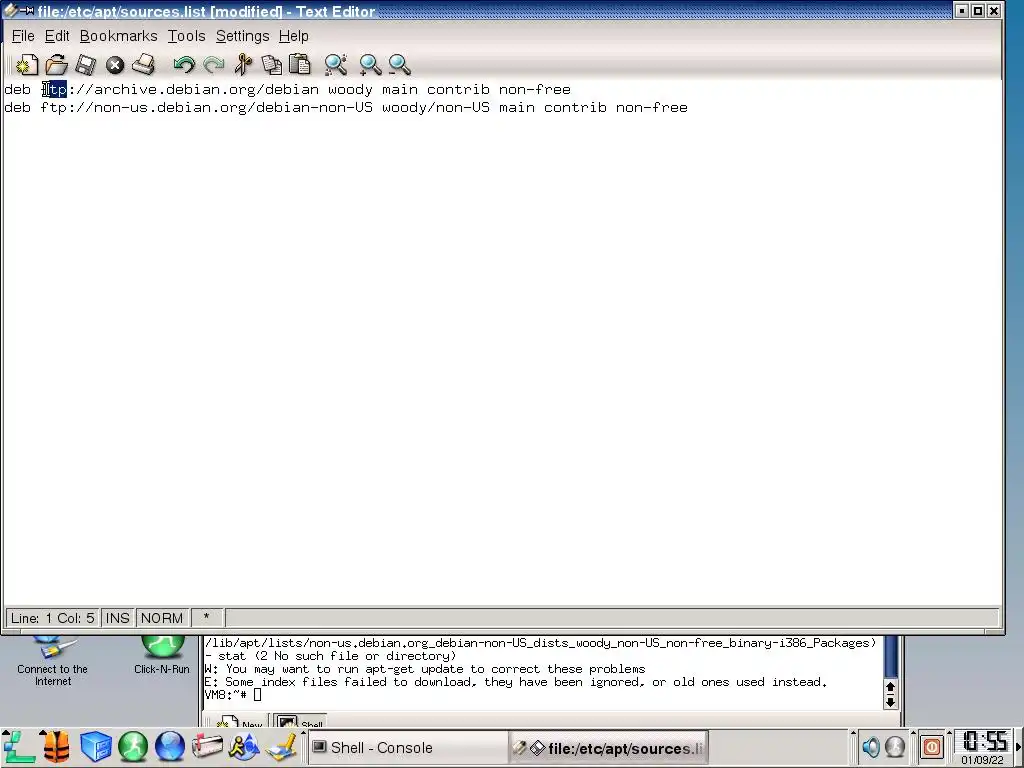Click the speaker volume tray icon
The height and width of the screenshot is (768, 1024).
pyautogui.click(x=871, y=746)
